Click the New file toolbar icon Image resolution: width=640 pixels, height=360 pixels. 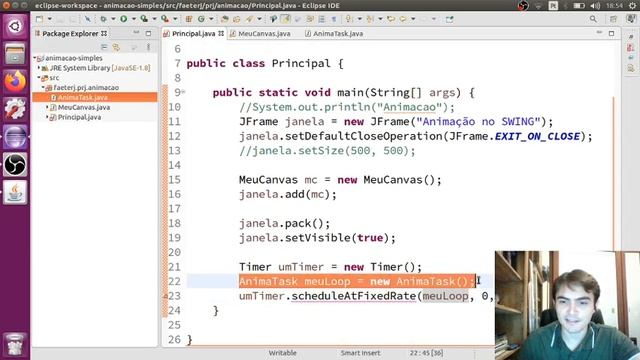coord(40,19)
